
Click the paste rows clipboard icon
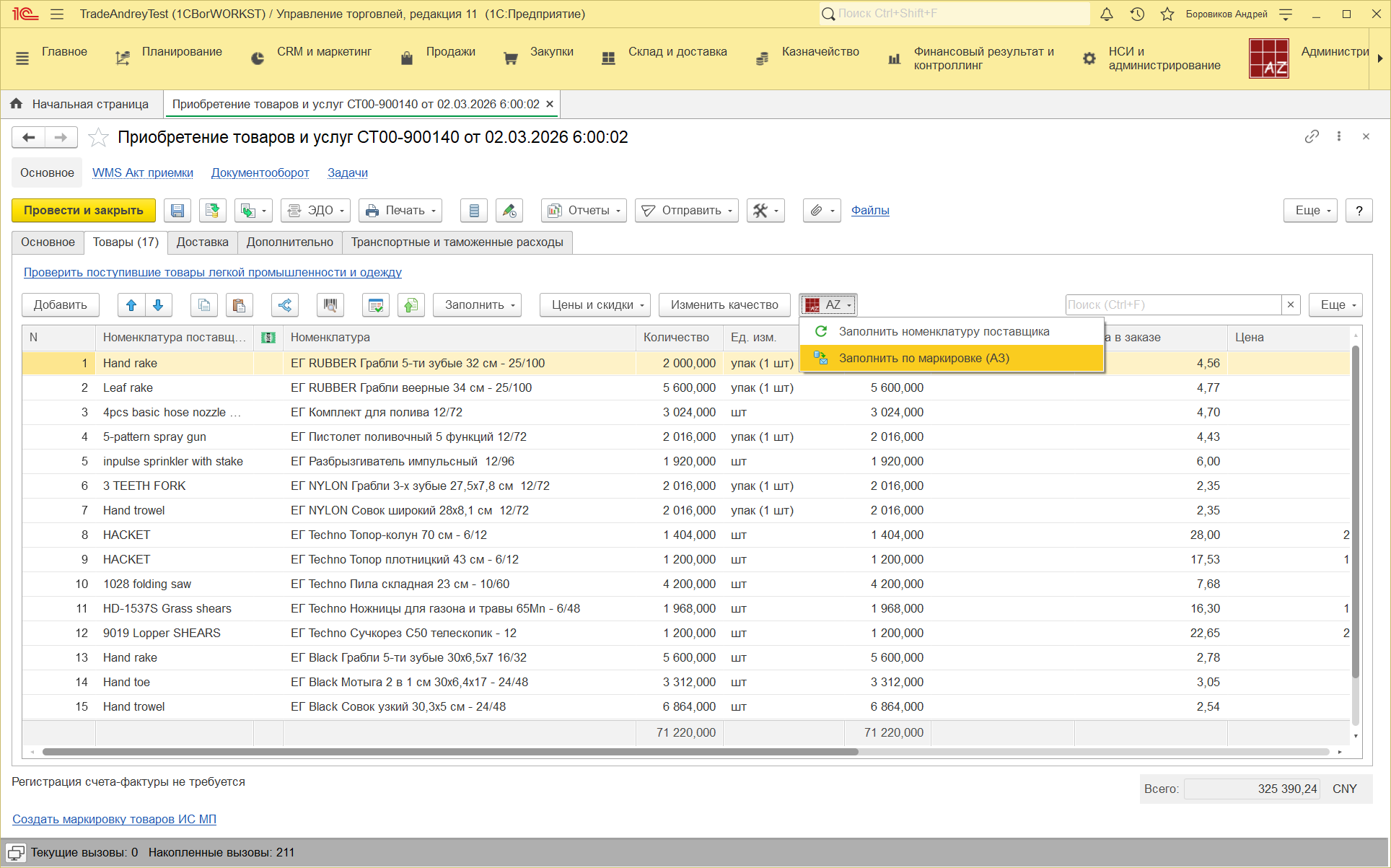[x=239, y=305]
